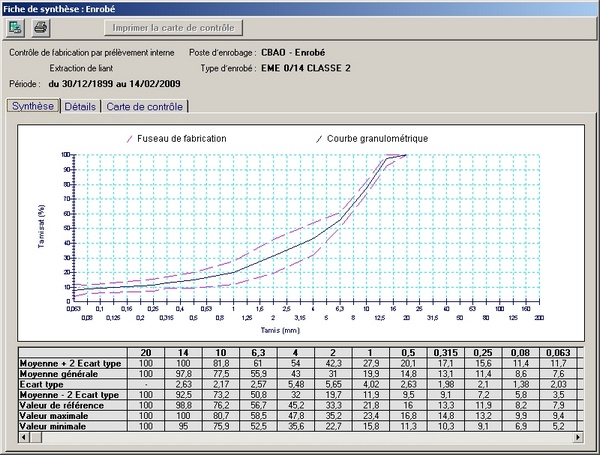The image size is (600, 455).
Task: Open the Détails tab
Action: tap(81, 106)
